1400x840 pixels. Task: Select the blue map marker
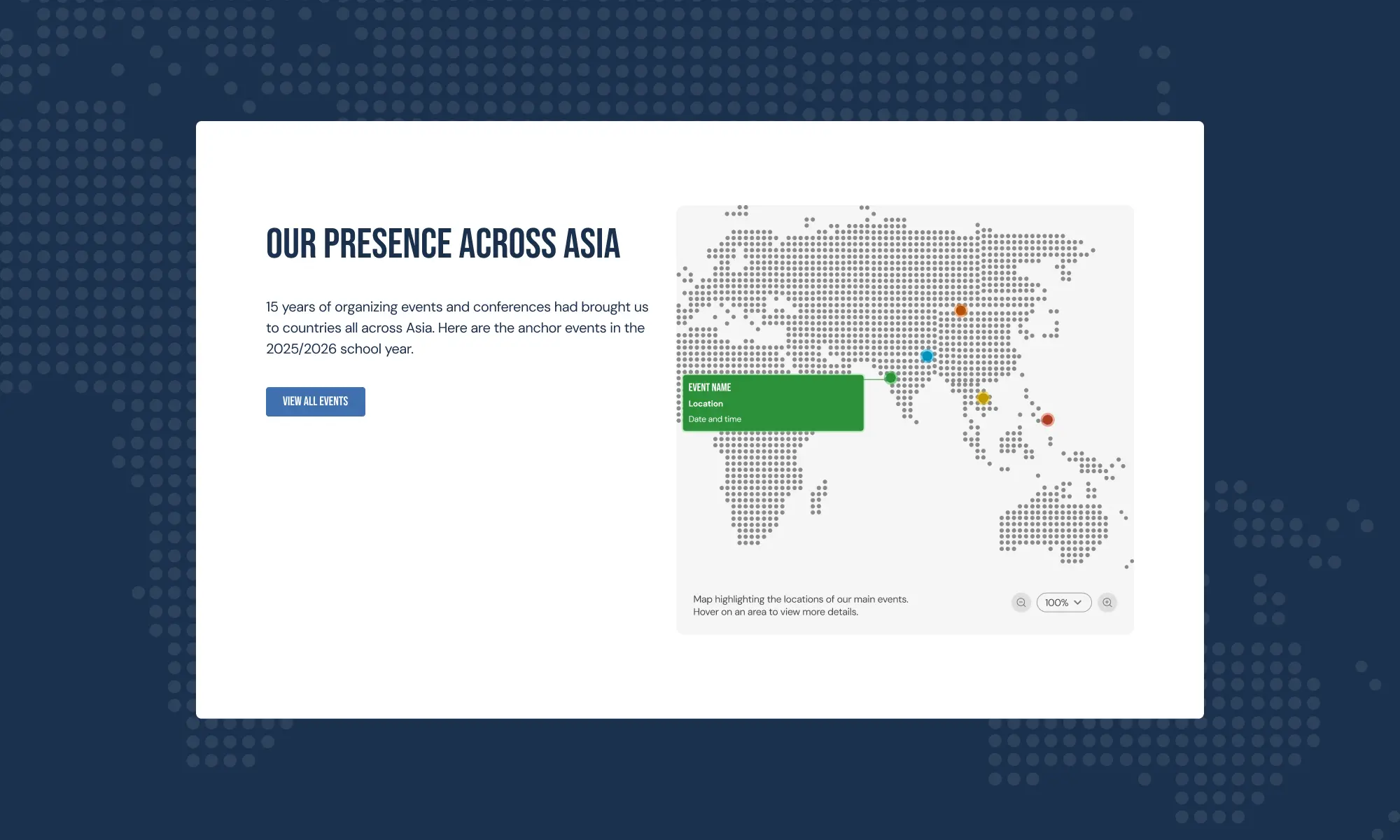[927, 356]
